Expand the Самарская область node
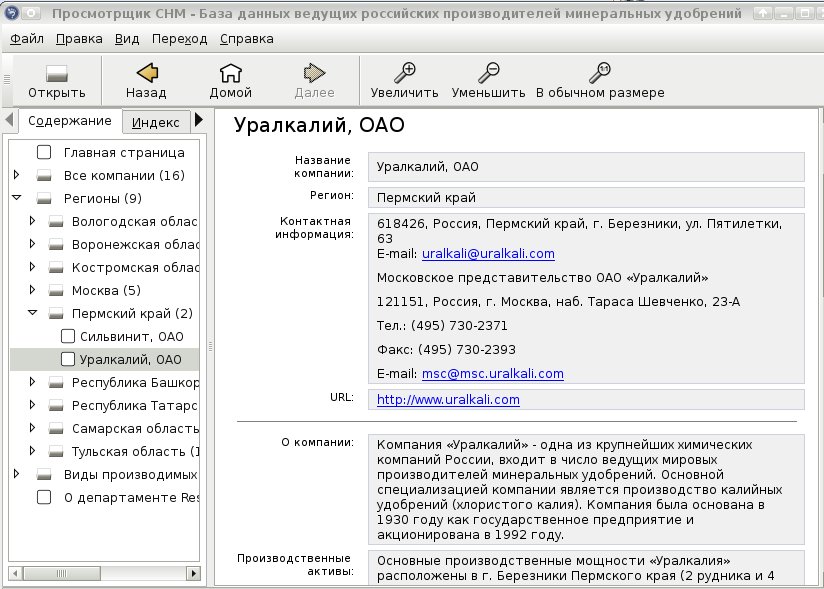The image size is (824, 589). click(x=32, y=428)
